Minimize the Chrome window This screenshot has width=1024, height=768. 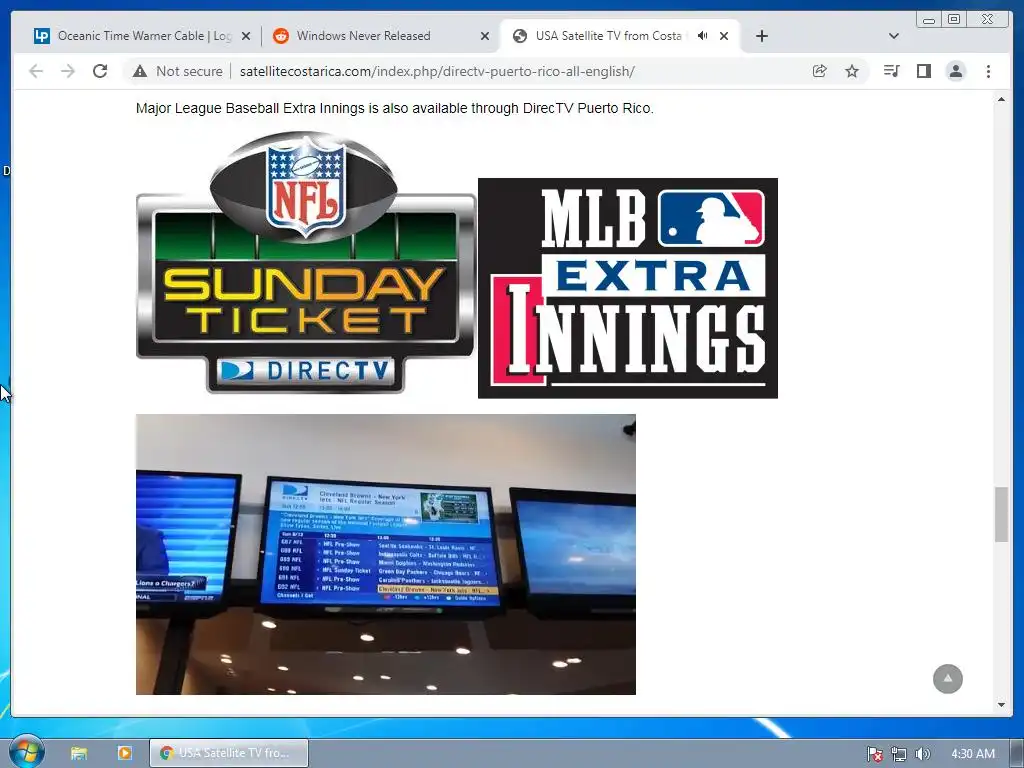coord(929,20)
